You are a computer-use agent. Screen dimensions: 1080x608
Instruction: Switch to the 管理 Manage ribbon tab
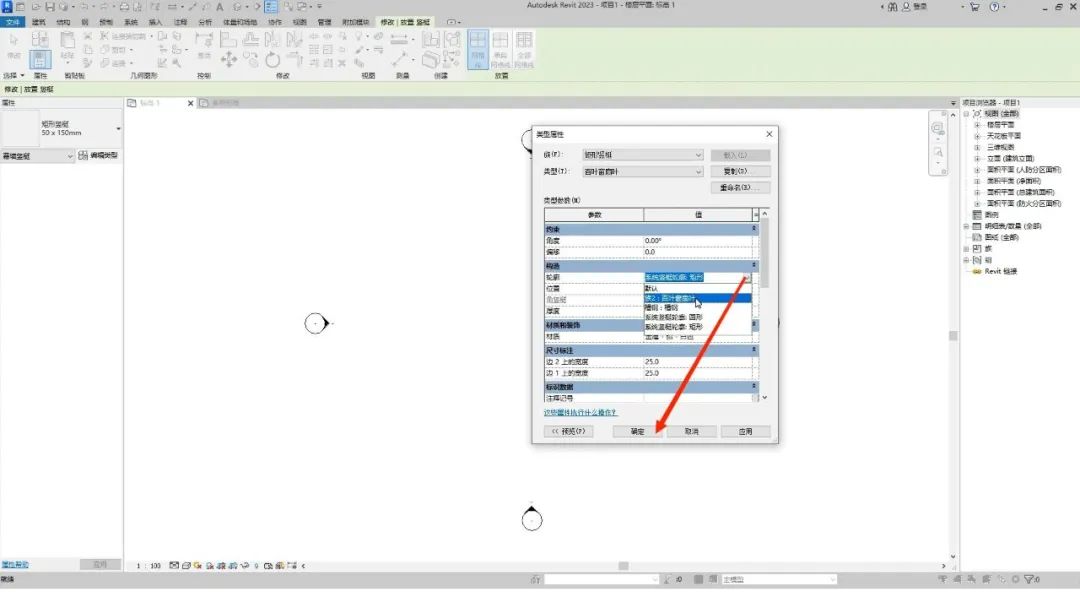tap(324, 22)
